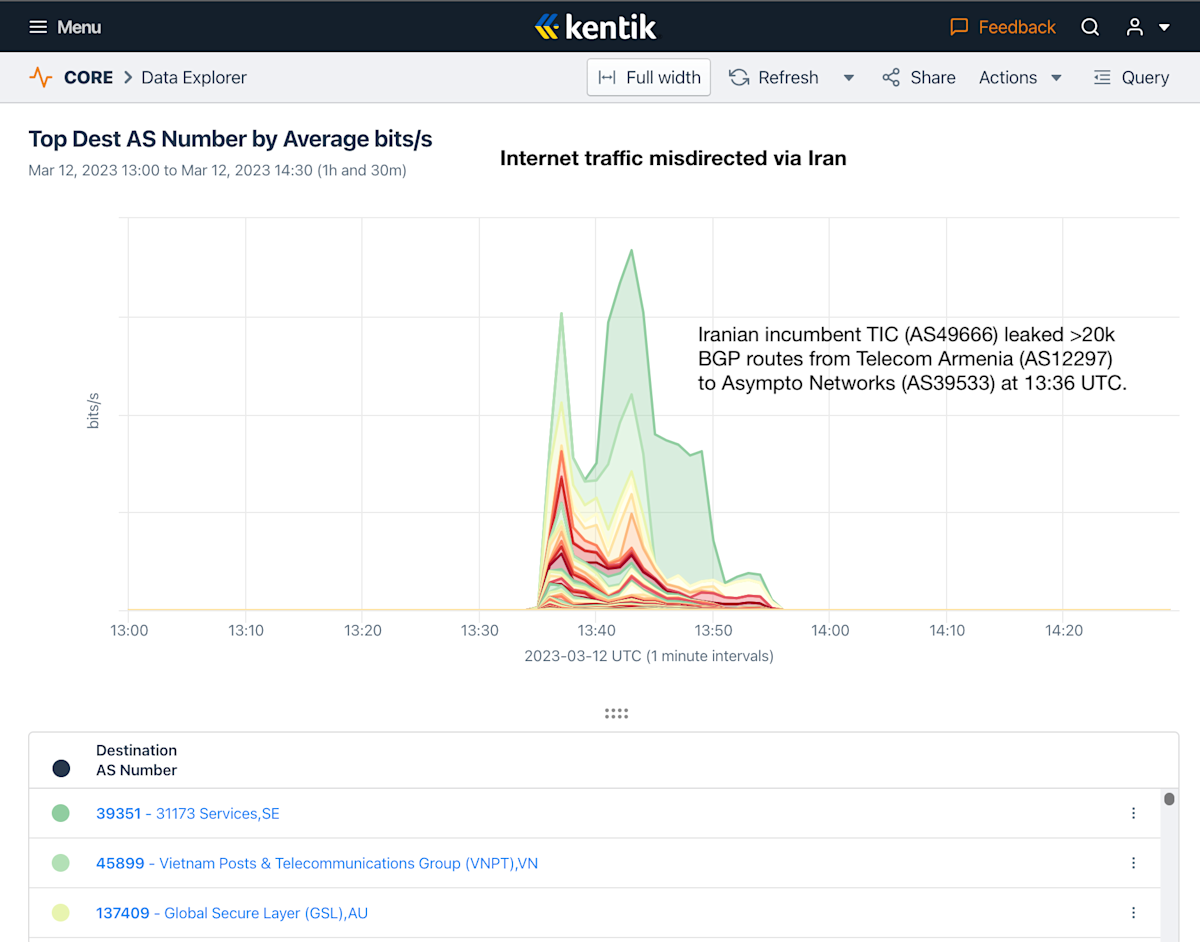Viewport: 1200px width, 942px height.
Task: Open 39351 - 31173 Services,SE link
Action: tap(188, 813)
